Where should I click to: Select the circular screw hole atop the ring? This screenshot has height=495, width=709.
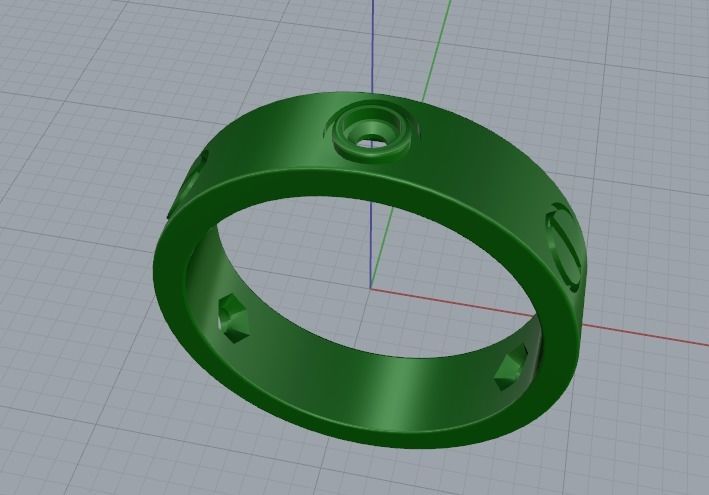372,132
